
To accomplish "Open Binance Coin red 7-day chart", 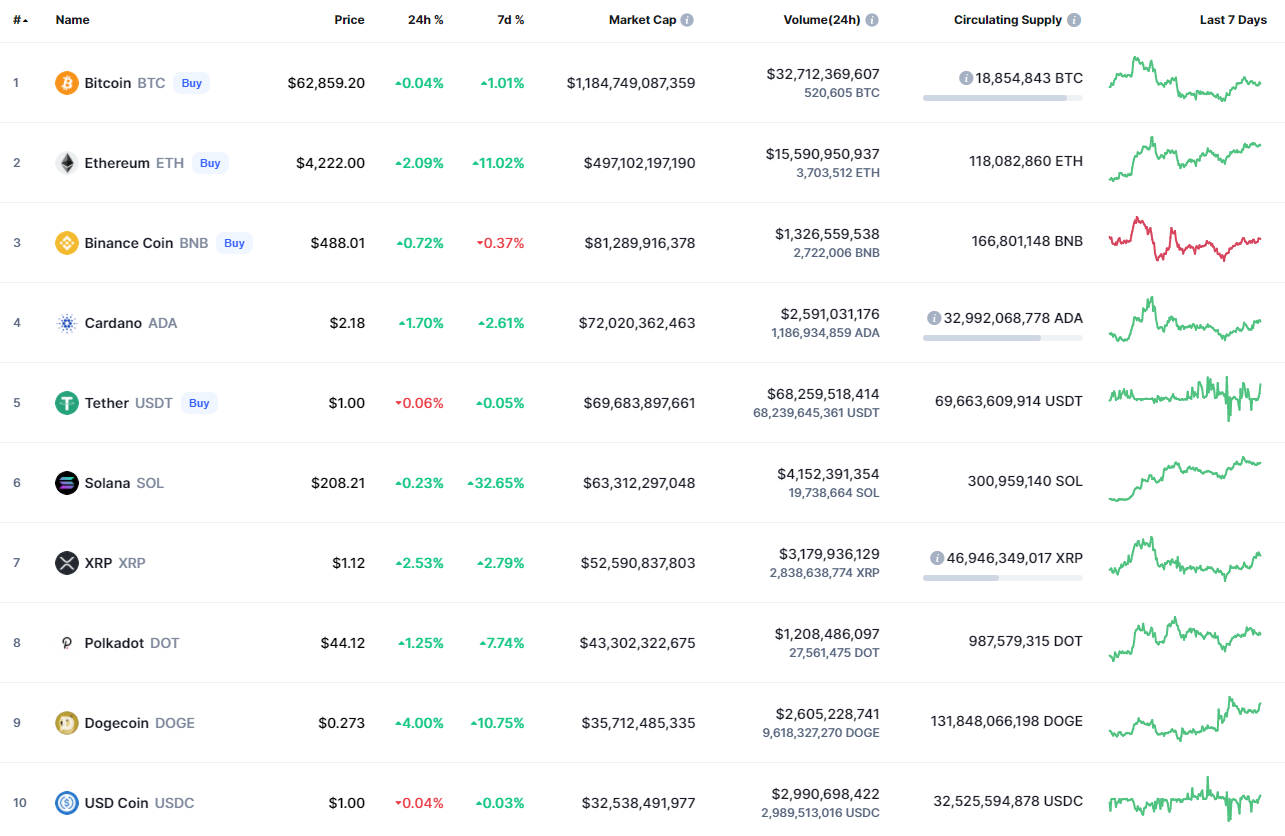I will pyautogui.click(x=1185, y=239).
